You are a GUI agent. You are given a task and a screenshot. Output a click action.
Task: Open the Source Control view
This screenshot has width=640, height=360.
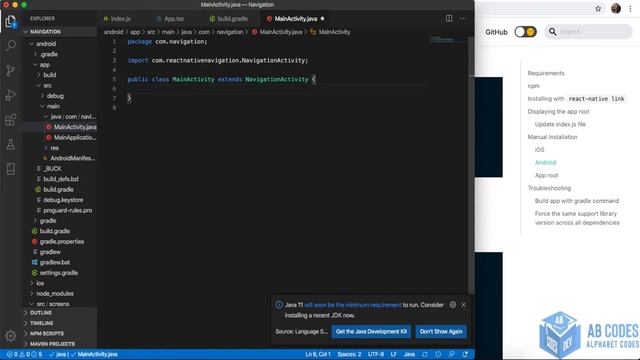[x=11, y=71]
